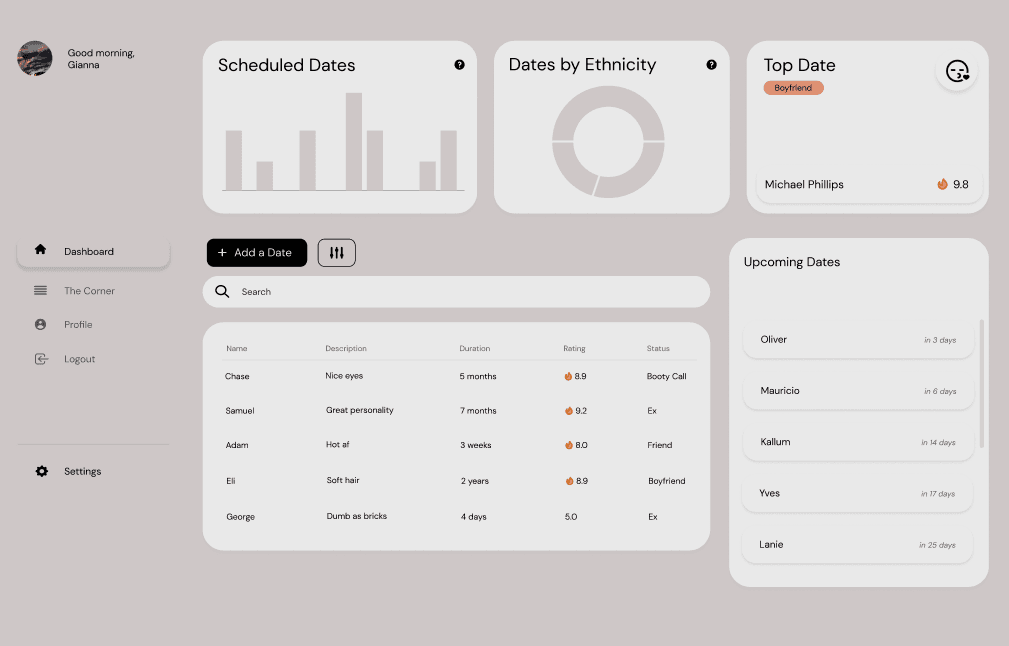
Task: Select the Chase row name
Action: 237,376
